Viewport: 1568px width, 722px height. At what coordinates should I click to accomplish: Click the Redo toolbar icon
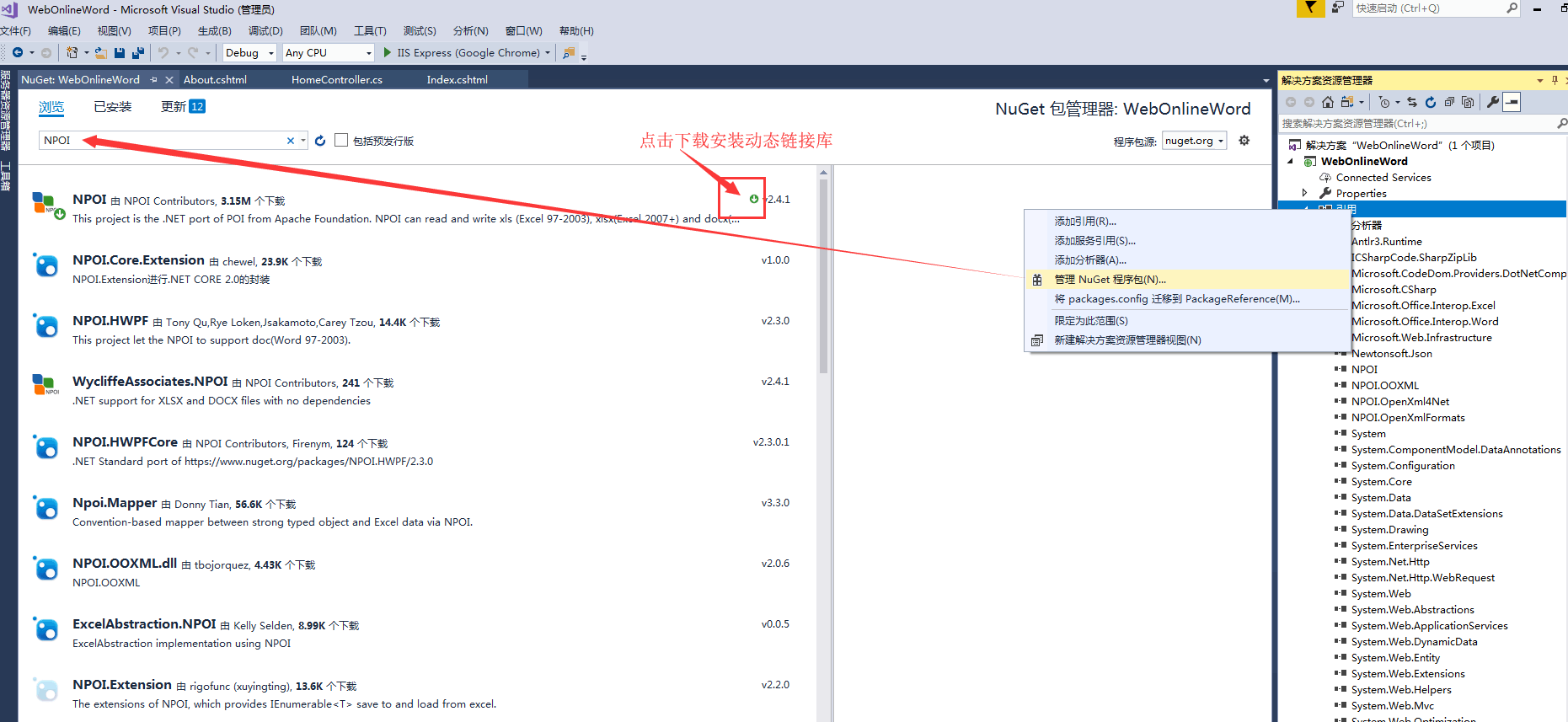click(x=193, y=52)
